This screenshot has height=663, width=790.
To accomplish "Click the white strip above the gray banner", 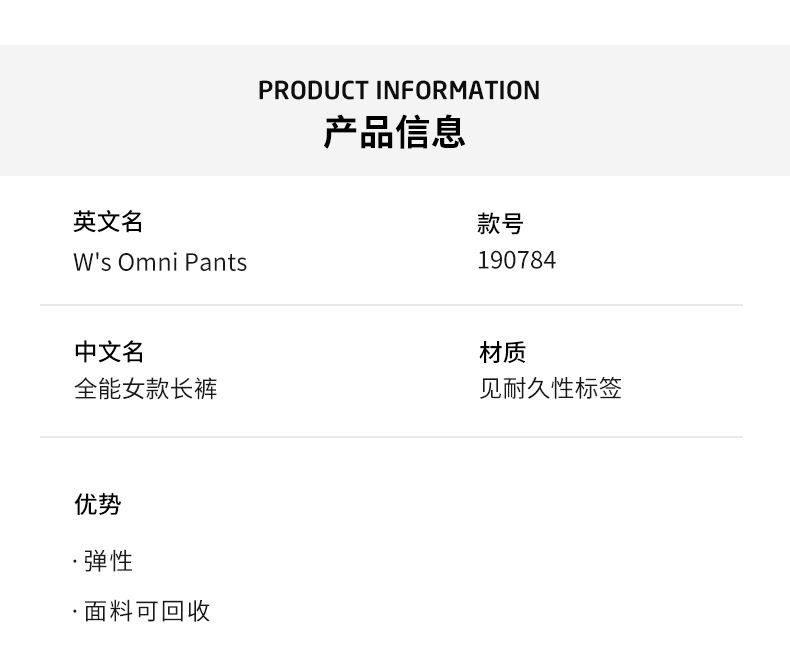I will click(x=395, y=22).
